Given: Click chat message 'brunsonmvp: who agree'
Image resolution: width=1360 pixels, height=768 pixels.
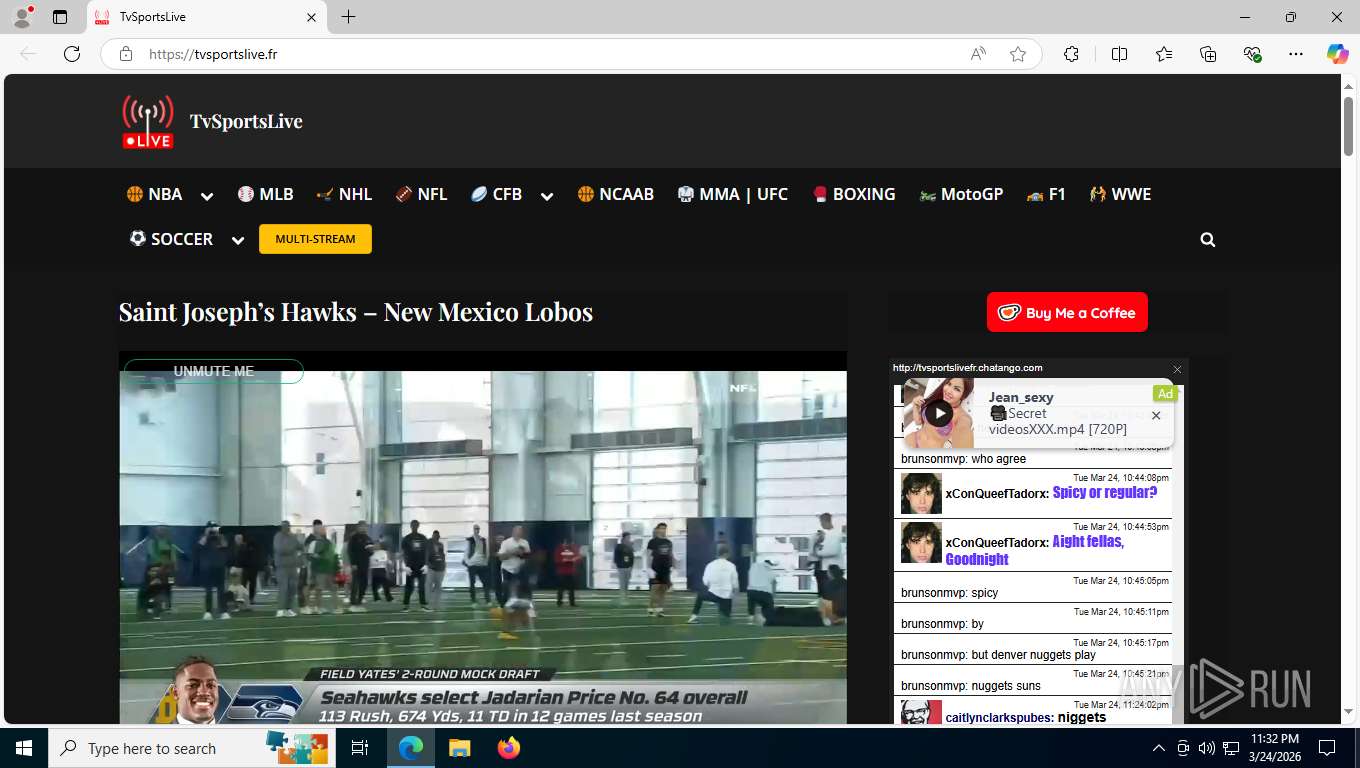Looking at the screenshot, I should click(x=963, y=459).
